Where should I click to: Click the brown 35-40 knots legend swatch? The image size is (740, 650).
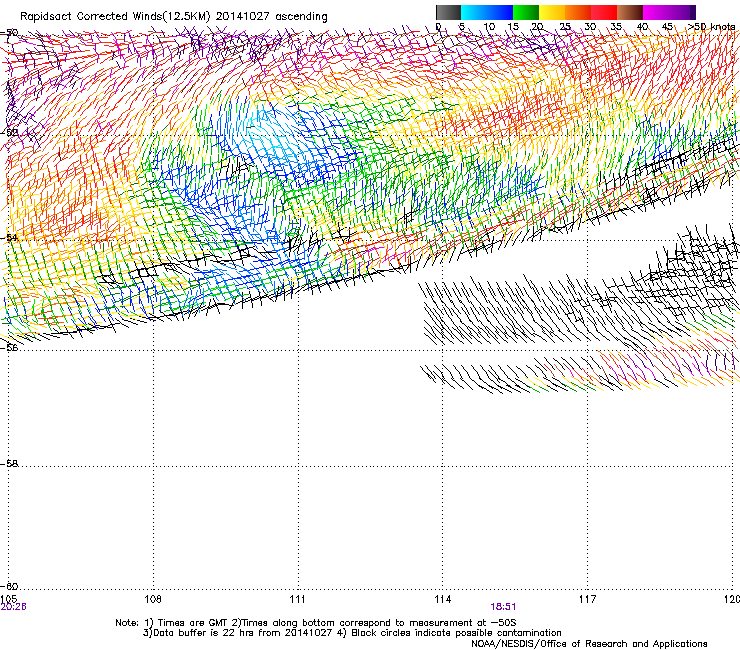[x=630, y=12]
